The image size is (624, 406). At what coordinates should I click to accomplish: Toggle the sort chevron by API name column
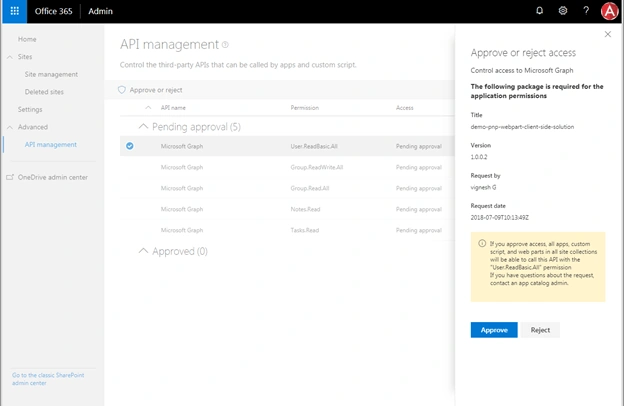(148, 107)
